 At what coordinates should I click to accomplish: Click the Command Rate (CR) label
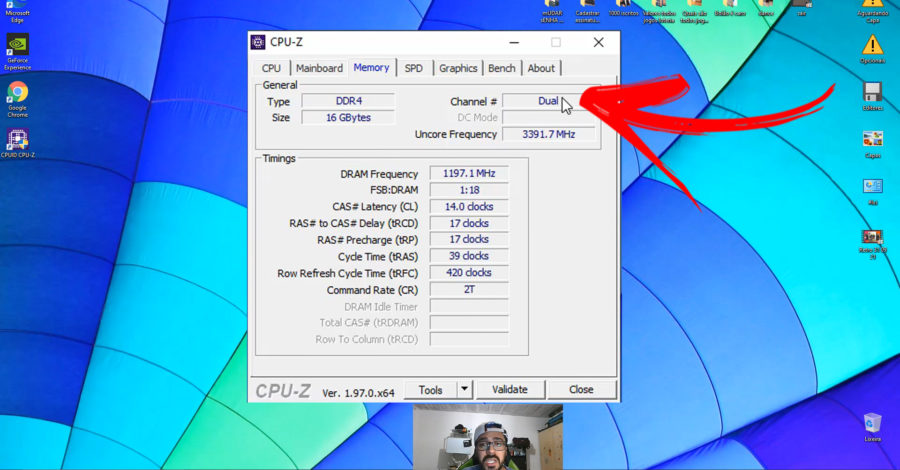(x=373, y=290)
